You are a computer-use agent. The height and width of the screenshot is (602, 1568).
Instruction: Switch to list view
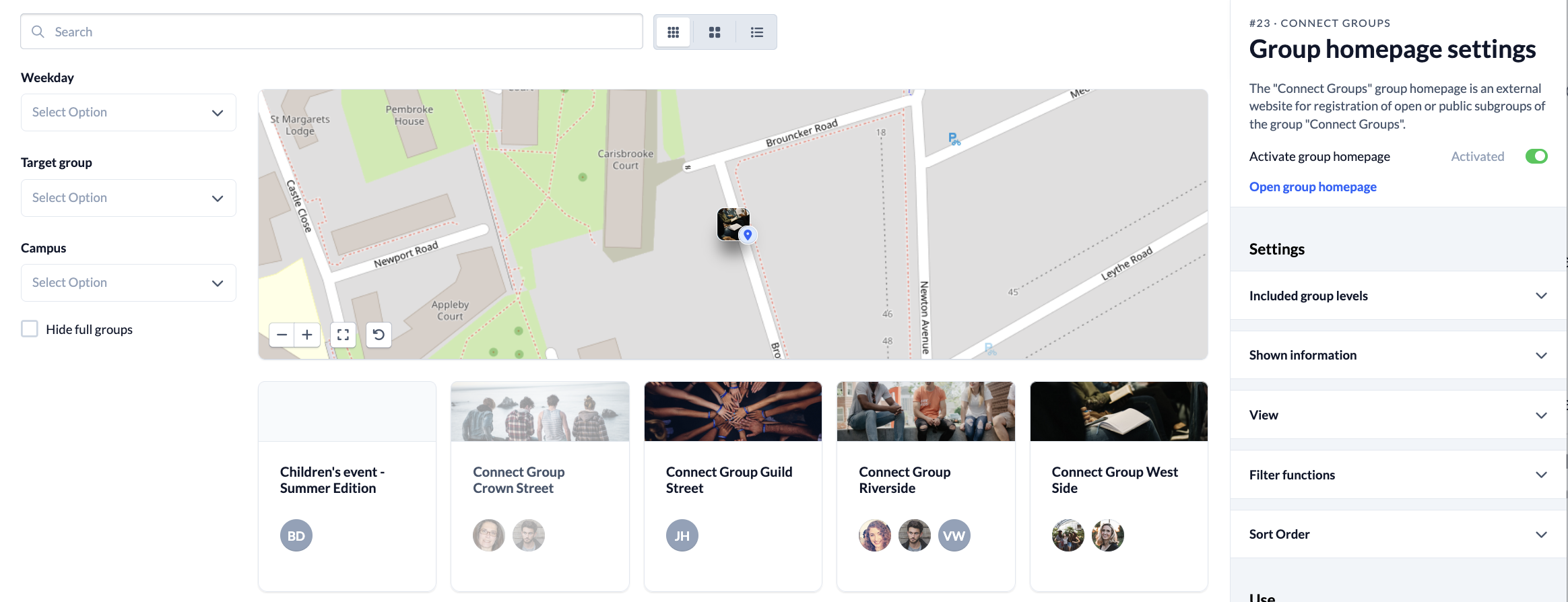pos(756,32)
